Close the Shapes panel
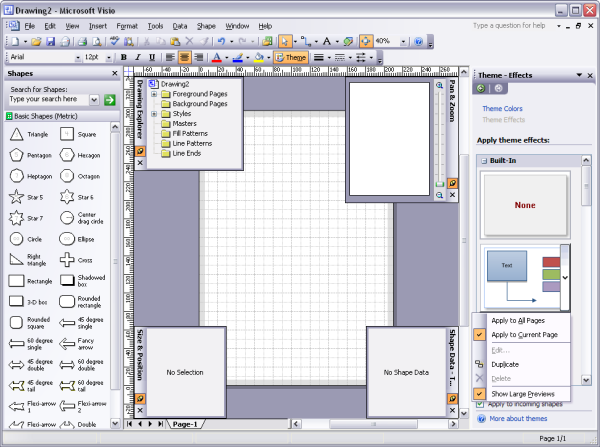600x447 pixels. point(114,73)
